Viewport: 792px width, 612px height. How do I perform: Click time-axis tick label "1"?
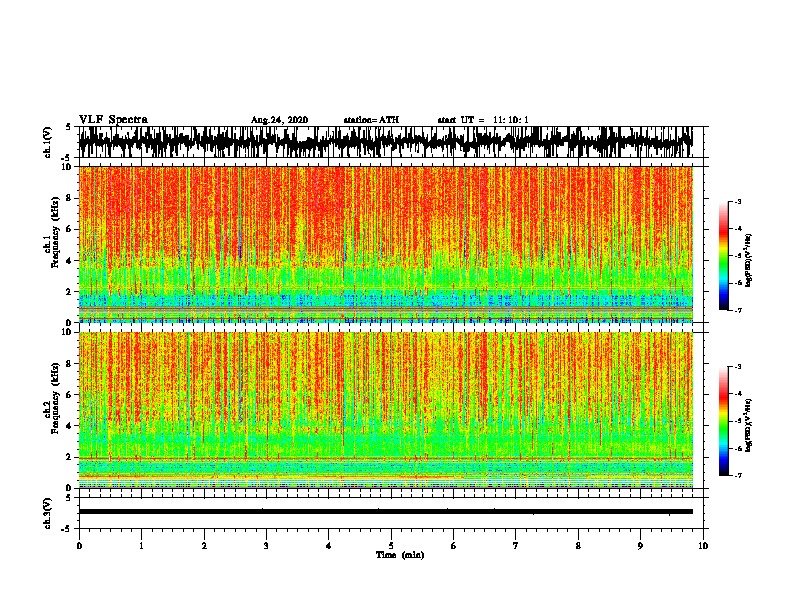[x=141, y=546]
